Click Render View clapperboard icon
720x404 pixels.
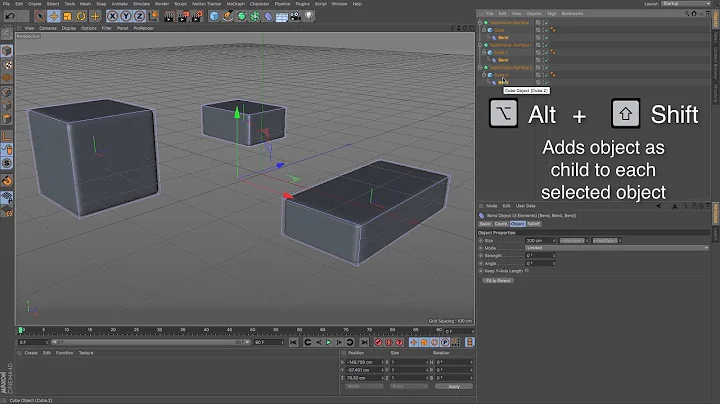pos(169,17)
